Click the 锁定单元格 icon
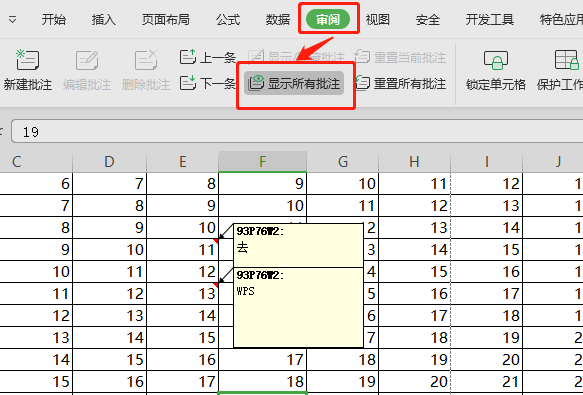This screenshot has height=395, width=583. tap(496, 60)
